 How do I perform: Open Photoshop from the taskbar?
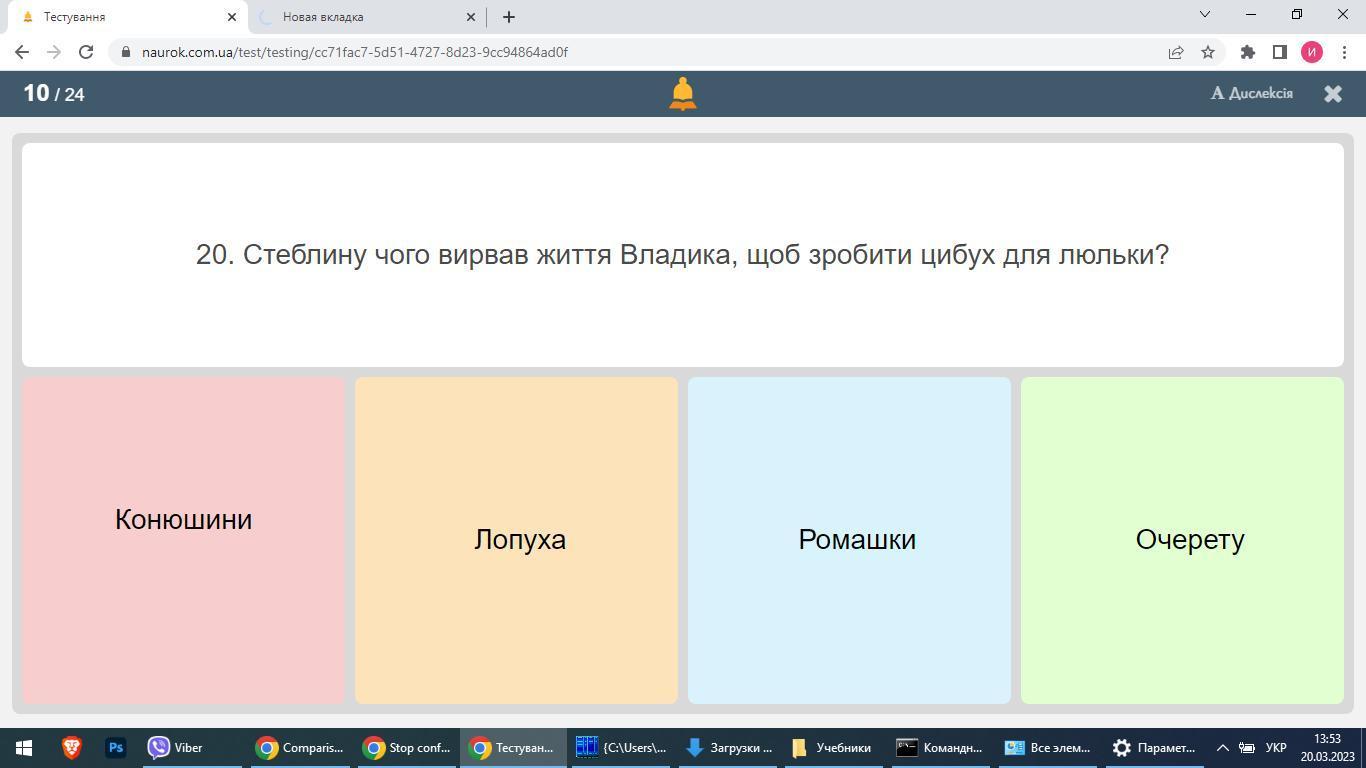pos(116,748)
